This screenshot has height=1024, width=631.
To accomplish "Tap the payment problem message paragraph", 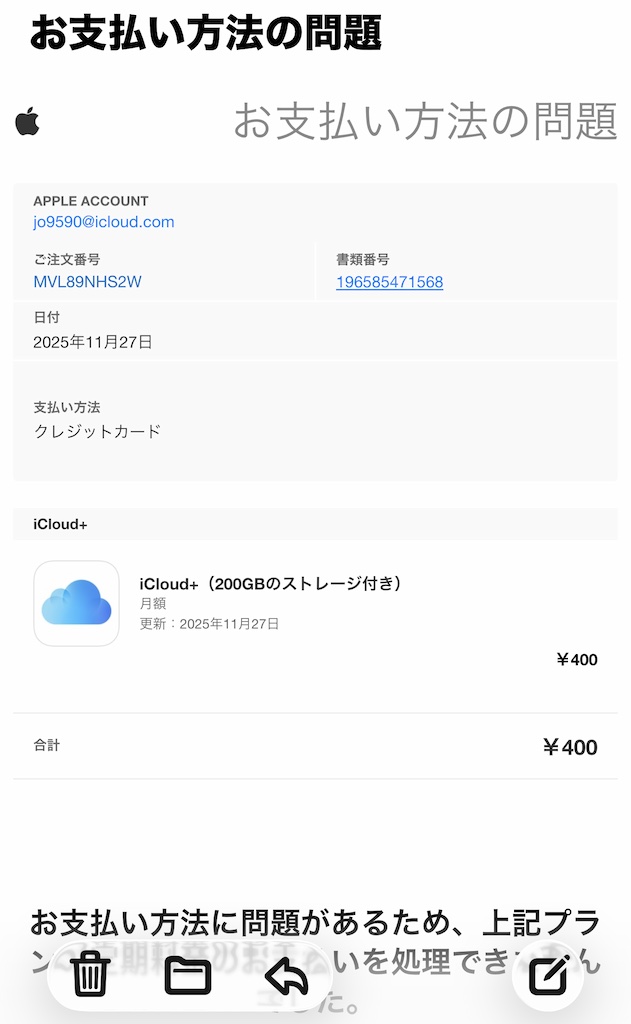I will pyautogui.click(x=315, y=920).
